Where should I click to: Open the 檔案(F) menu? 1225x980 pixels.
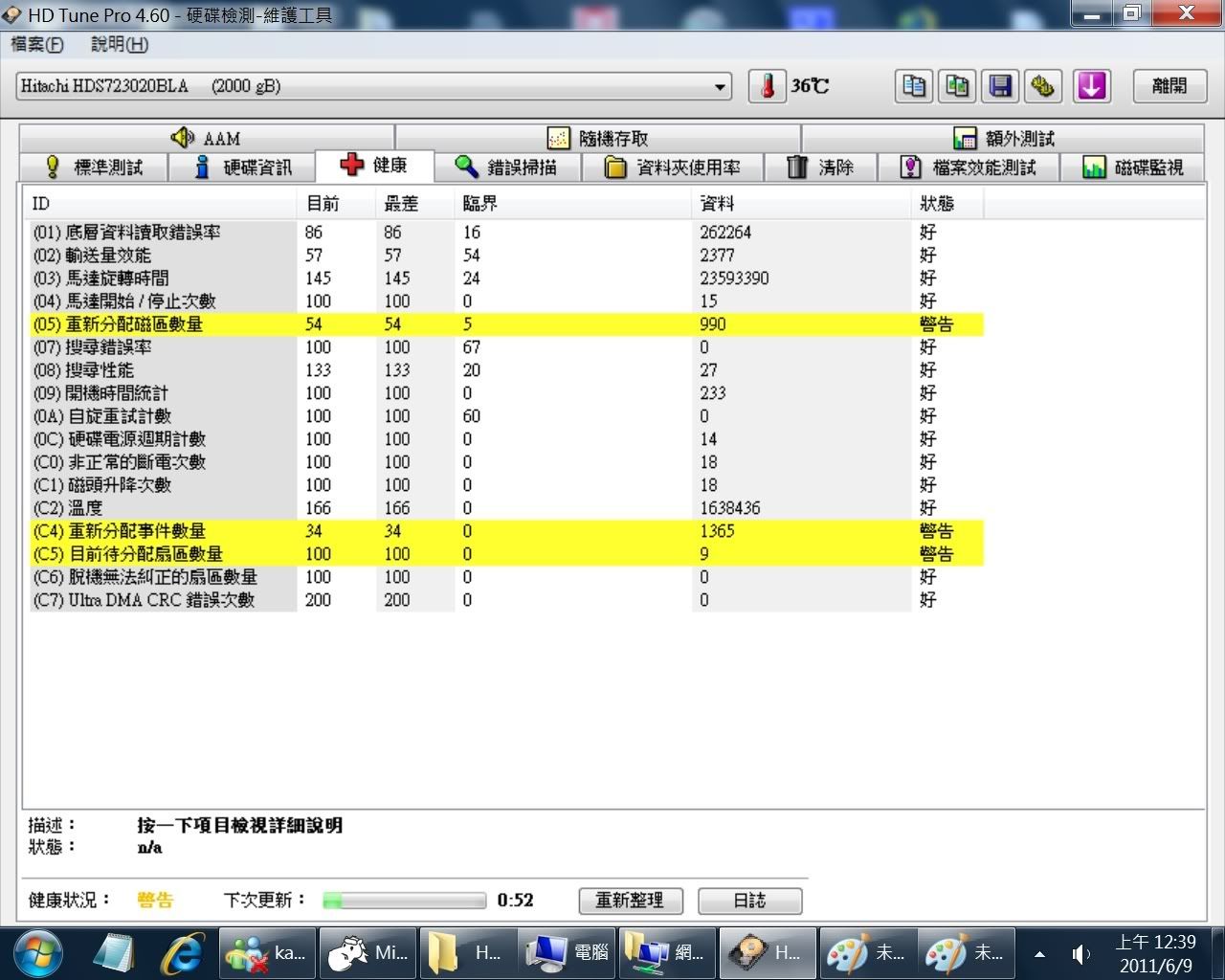36,44
